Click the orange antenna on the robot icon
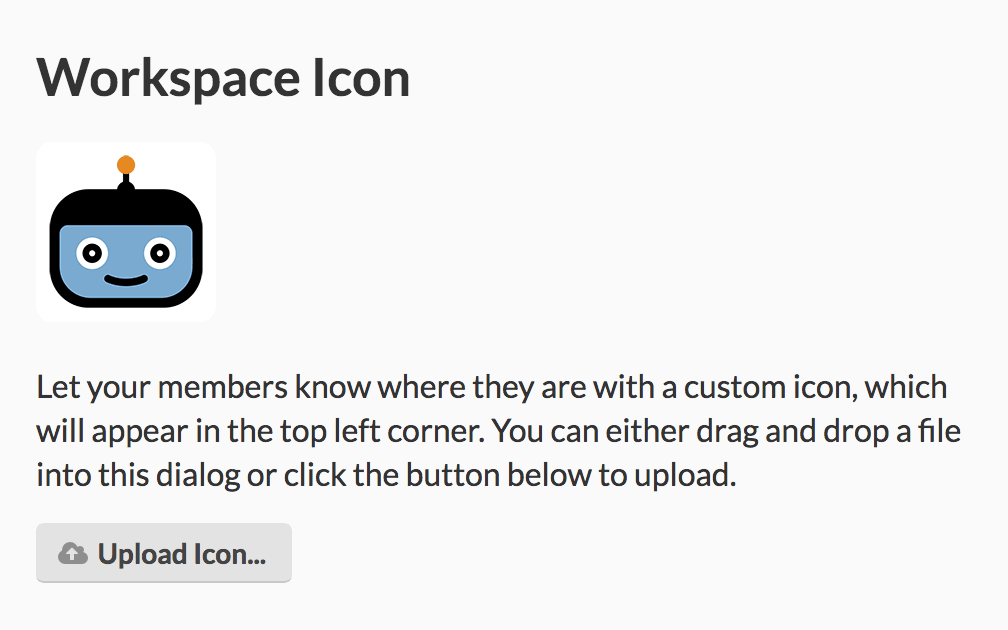Screen dimensions: 1008x630 point(125,163)
